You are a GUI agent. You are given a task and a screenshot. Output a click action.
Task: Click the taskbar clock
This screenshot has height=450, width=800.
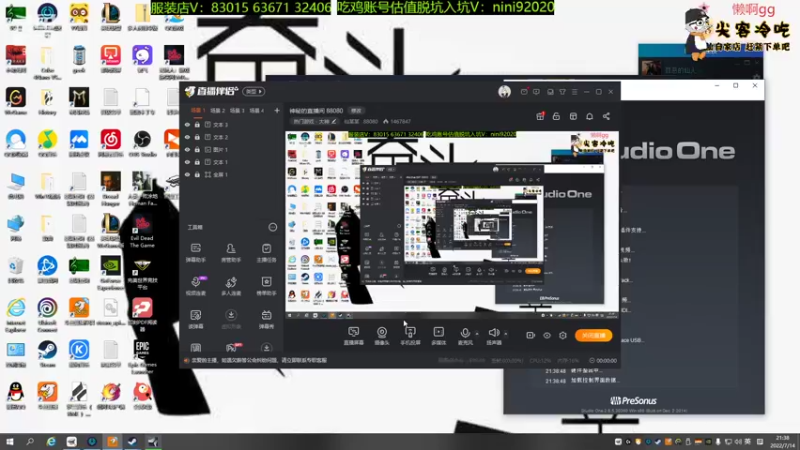point(782,442)
